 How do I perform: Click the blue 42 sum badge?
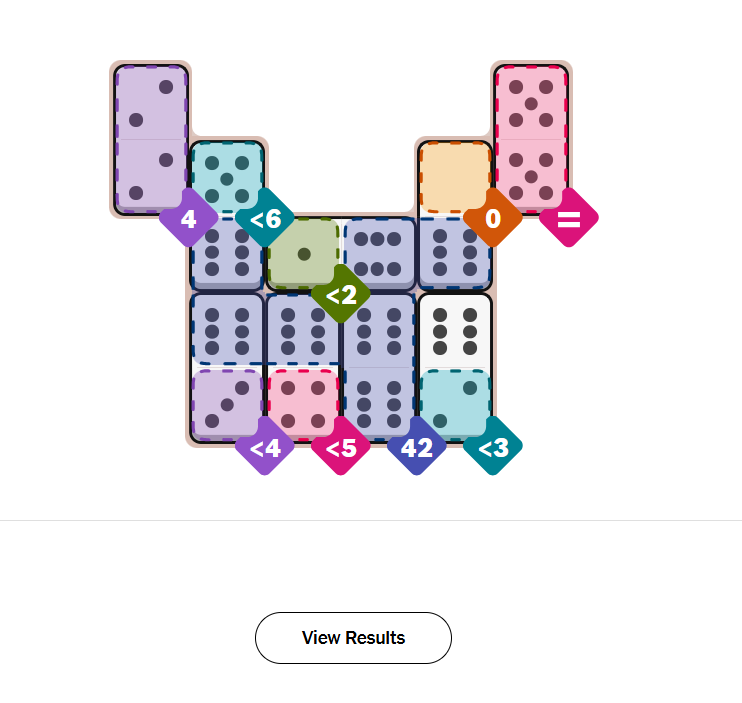point(416,446)
